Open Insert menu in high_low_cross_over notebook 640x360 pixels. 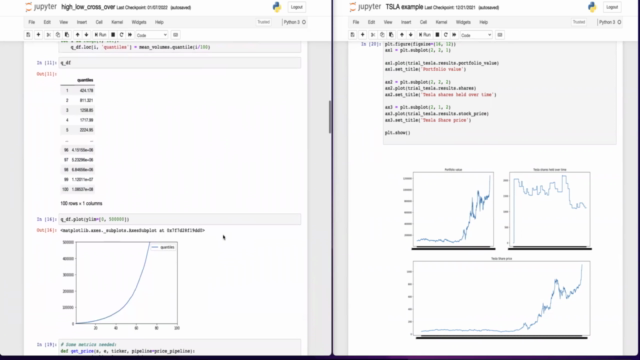point(82,22)
